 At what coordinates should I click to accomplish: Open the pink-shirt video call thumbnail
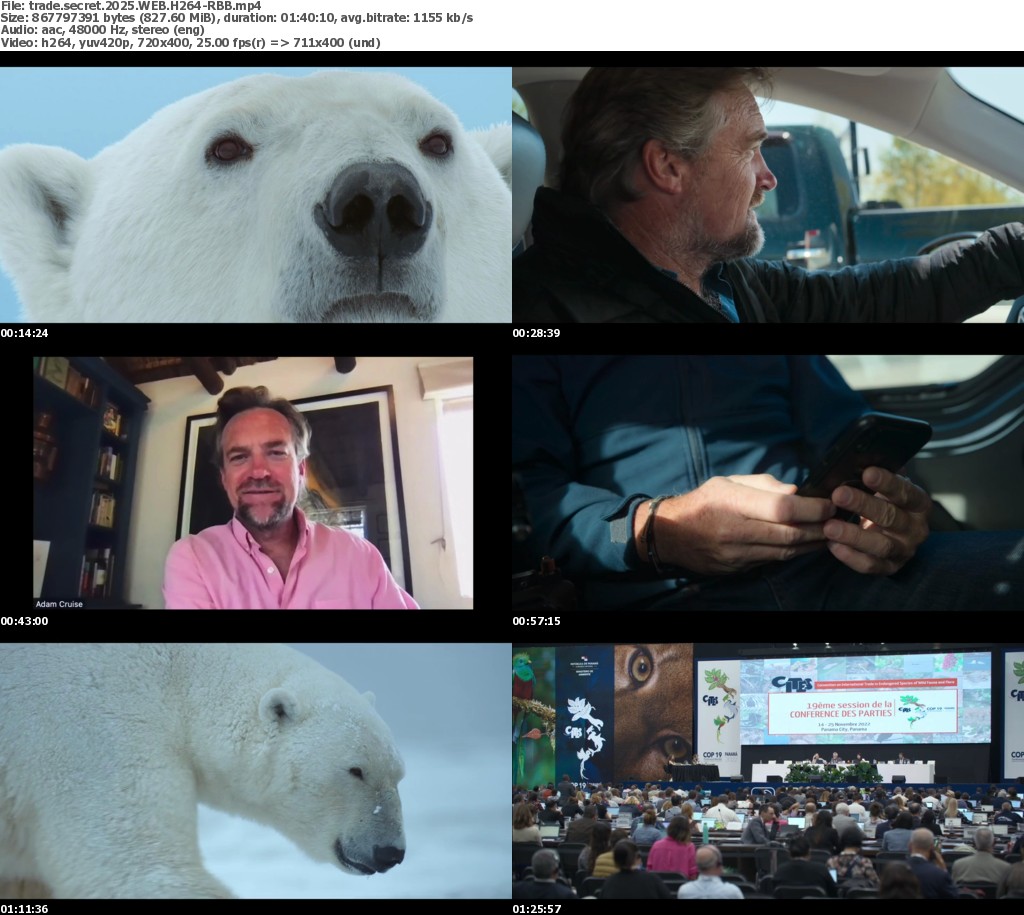(253, 483)
